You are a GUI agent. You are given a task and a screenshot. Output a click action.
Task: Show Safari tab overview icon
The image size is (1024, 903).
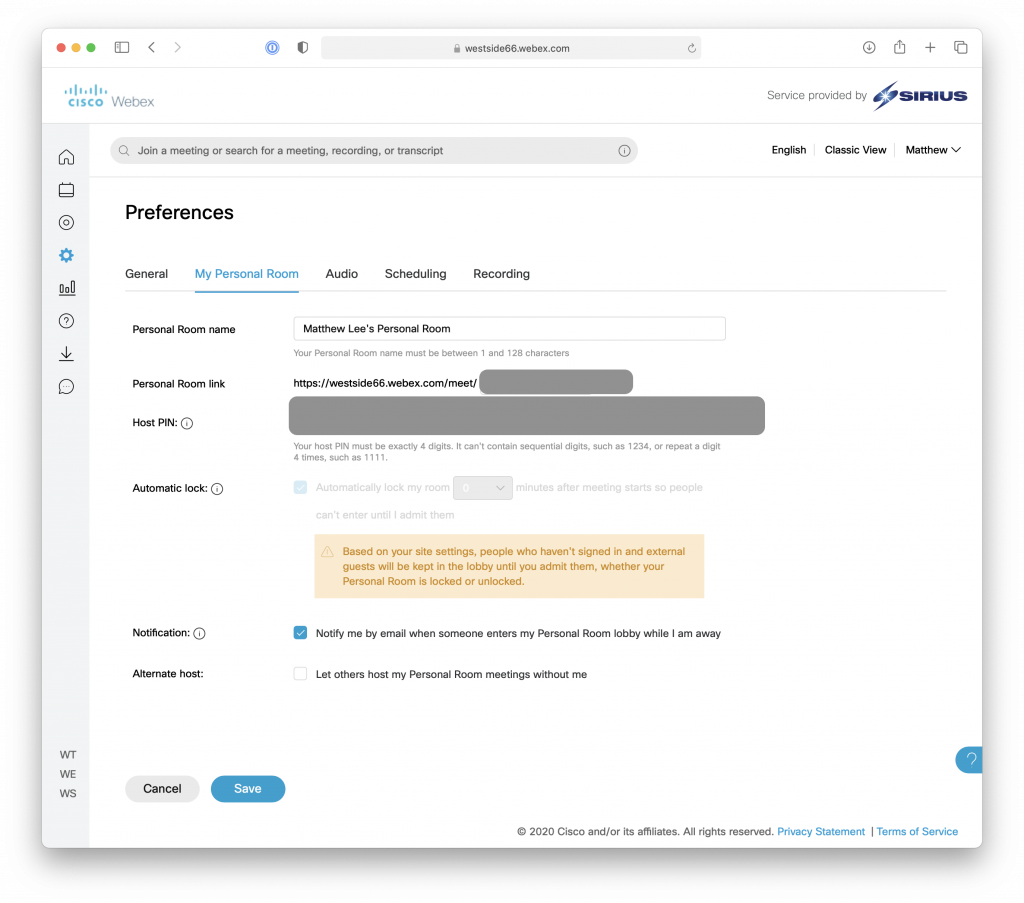(961, 48)
